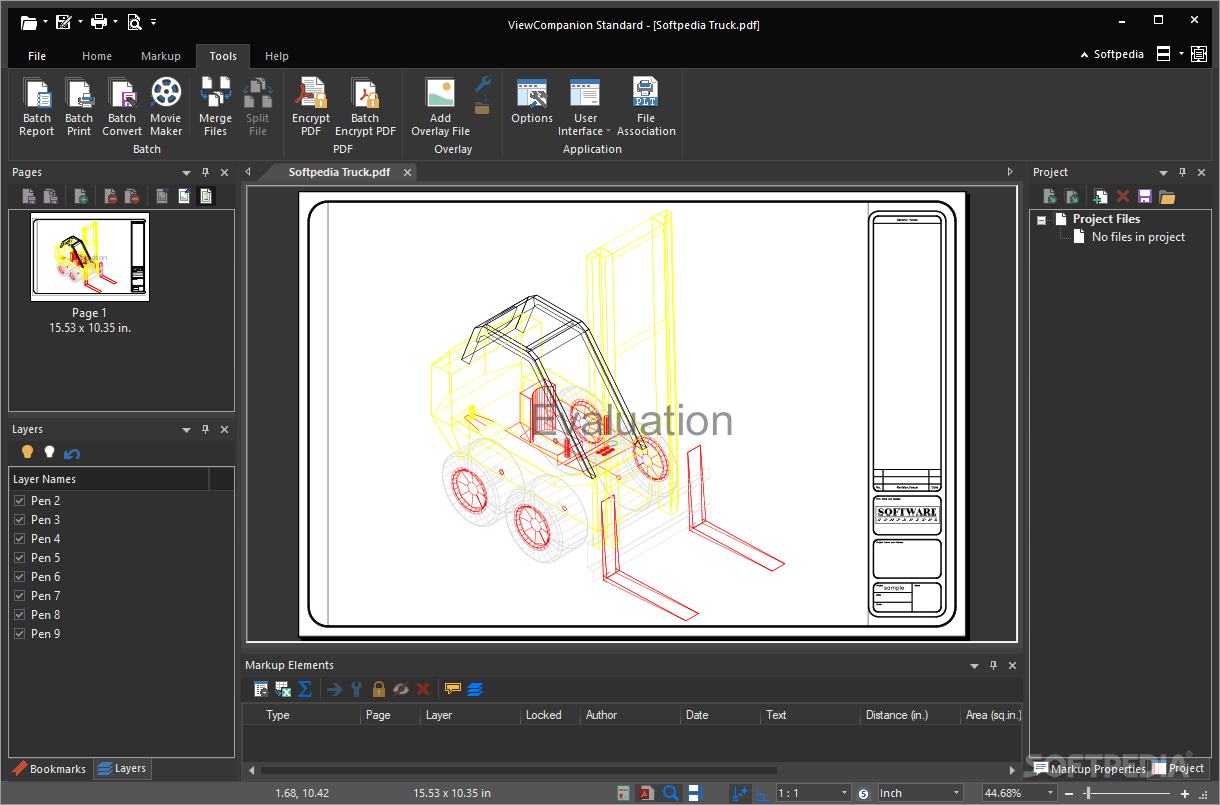Click the PDF icon in status bar

647,793
